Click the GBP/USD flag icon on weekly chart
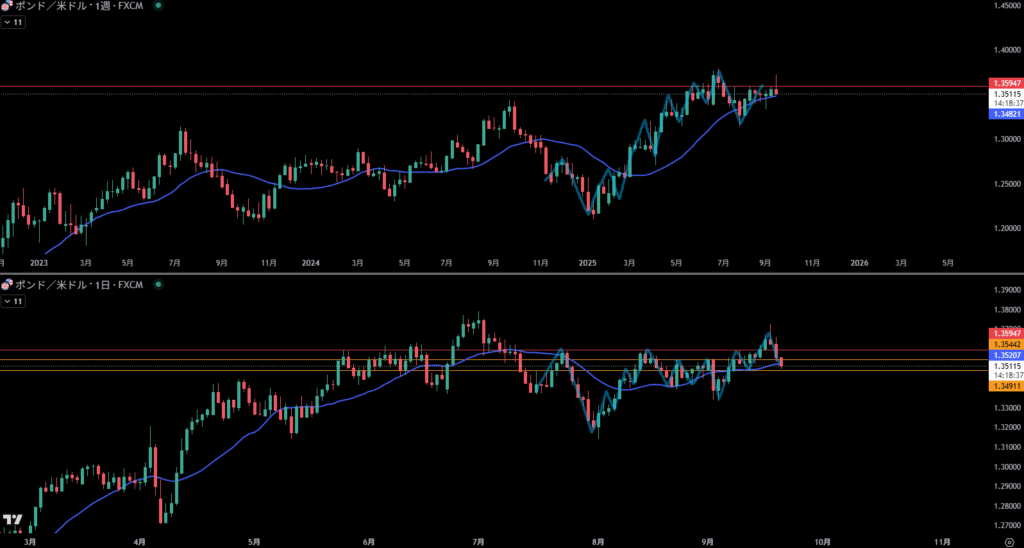 (x=7, y=6)
